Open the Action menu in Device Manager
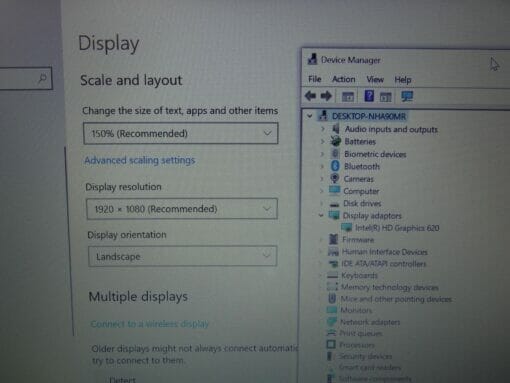510x383 pixels. (344, 79)
